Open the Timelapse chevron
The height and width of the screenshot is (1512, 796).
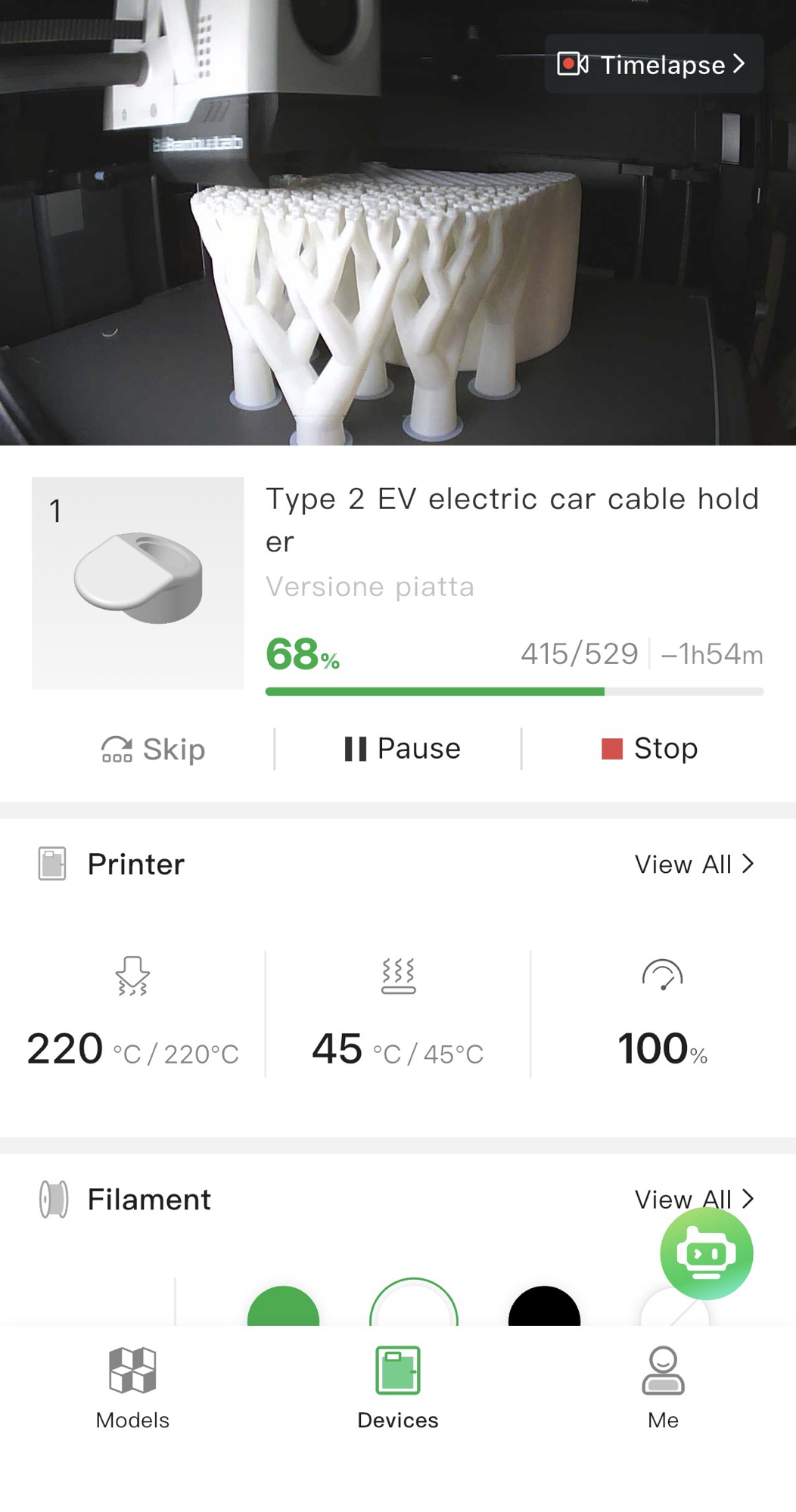[739, 64]
